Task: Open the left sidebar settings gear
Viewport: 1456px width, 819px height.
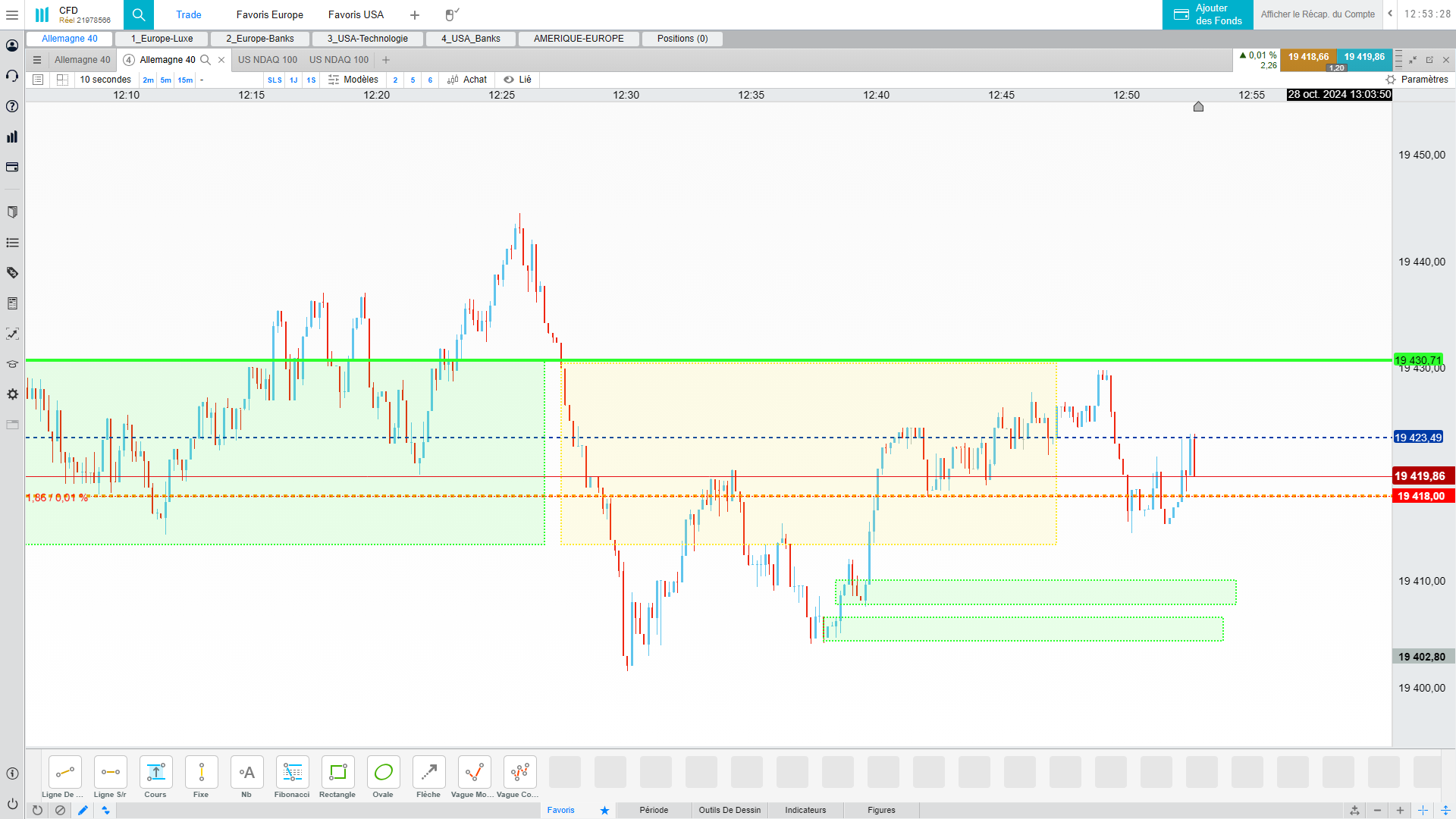Action: 12,394
